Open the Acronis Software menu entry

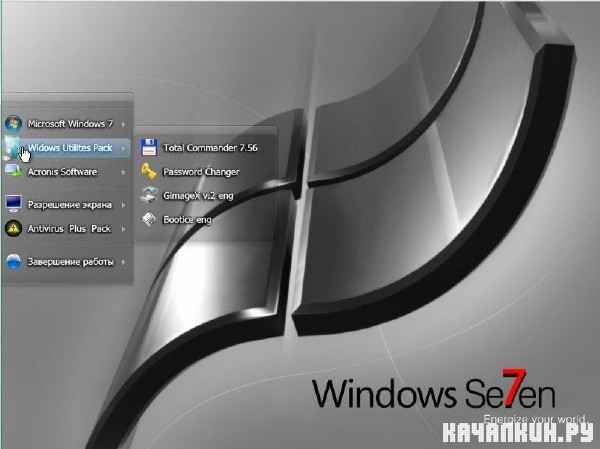coord(66,172)
